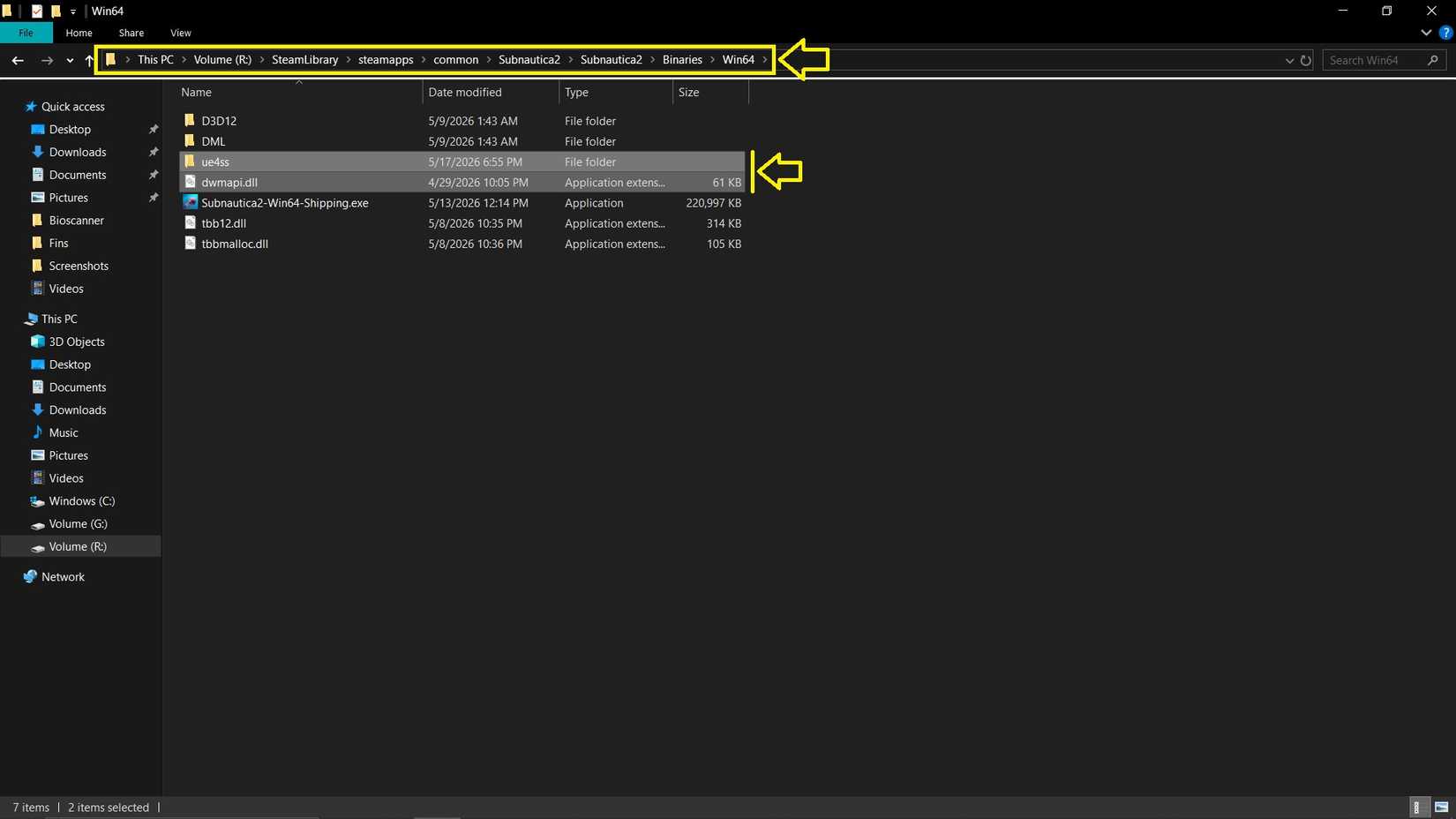Open the 3D Objects cube icon
1456x819 pixels.
38,342
